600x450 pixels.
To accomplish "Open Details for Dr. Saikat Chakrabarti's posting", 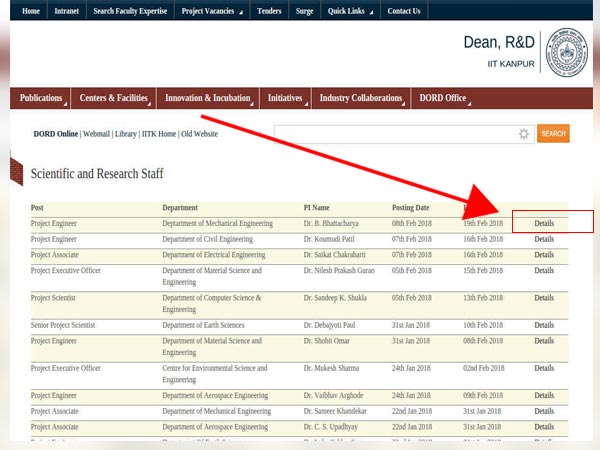I will [544, 255].
